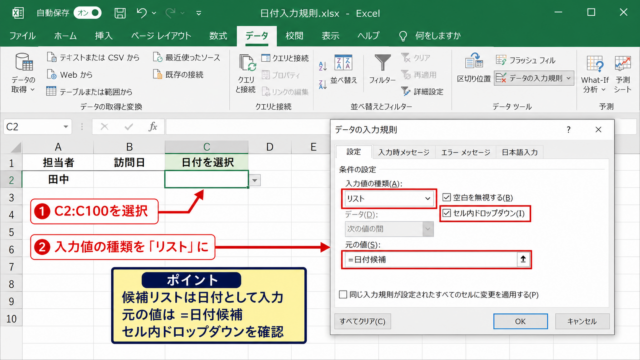Image resolution: width=640 pixels, height=360 pixels.
Task: Sort ascending A to Z
Action: (x=323, y=65)
